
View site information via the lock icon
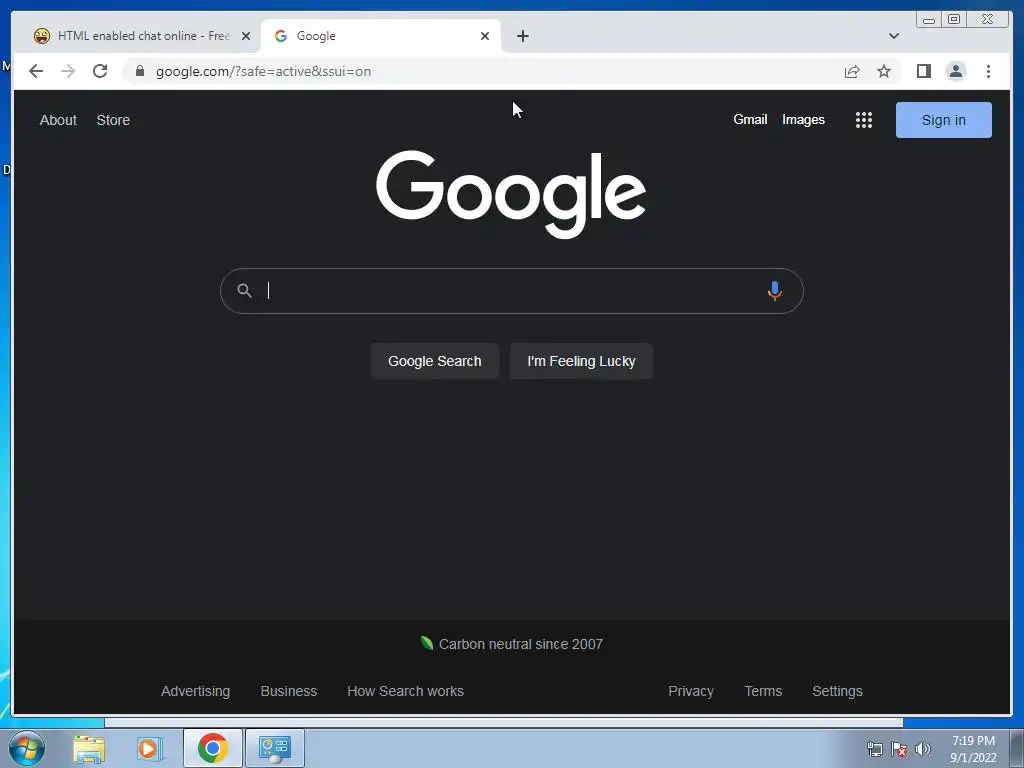click(140, 71)
